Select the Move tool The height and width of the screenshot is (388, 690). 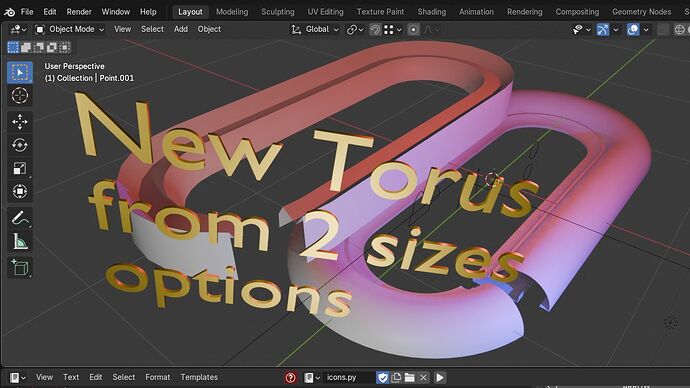[x=20, y=121]
